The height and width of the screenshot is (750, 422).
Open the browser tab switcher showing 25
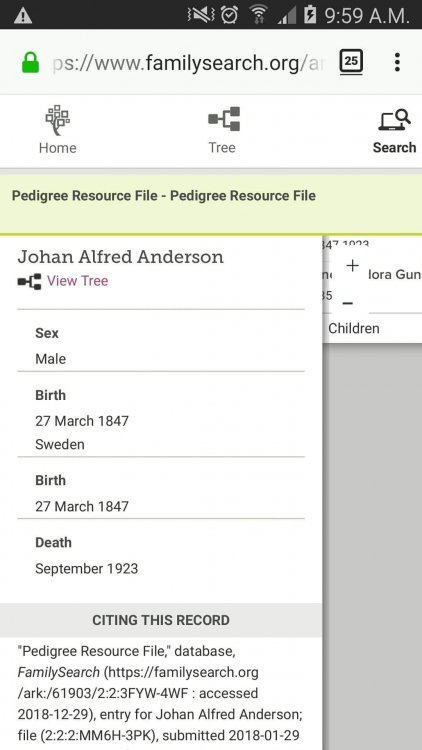(351, 62)
